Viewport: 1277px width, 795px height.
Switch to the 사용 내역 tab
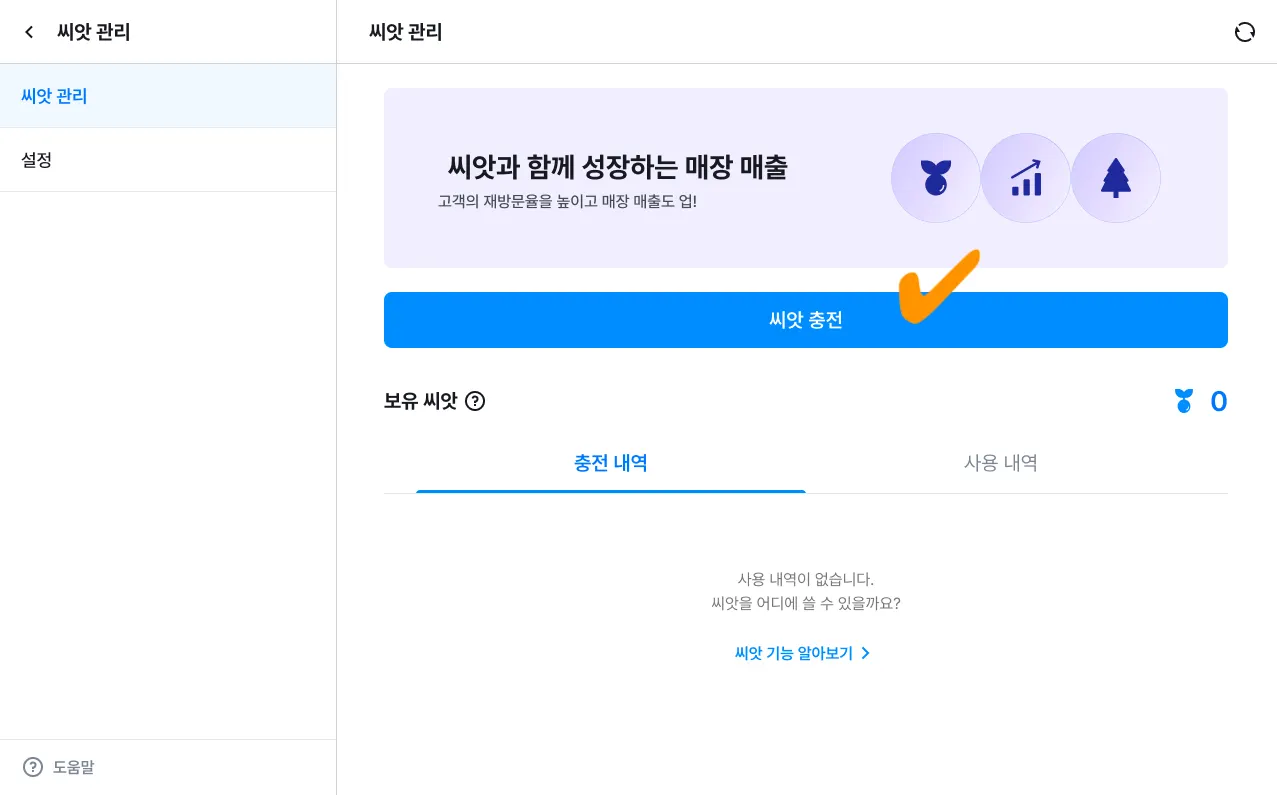click(1000, 463)
